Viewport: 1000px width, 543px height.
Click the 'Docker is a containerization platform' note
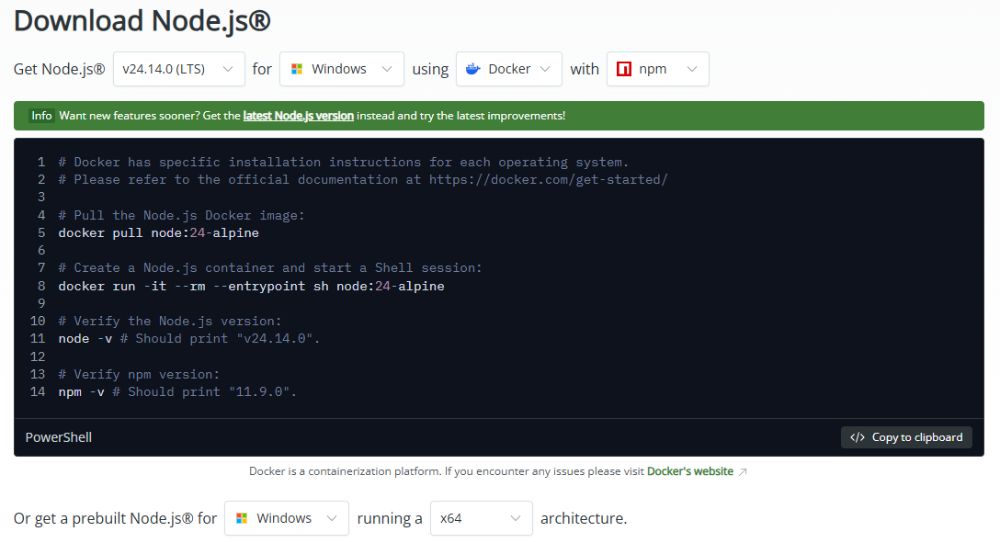(446, 471)
